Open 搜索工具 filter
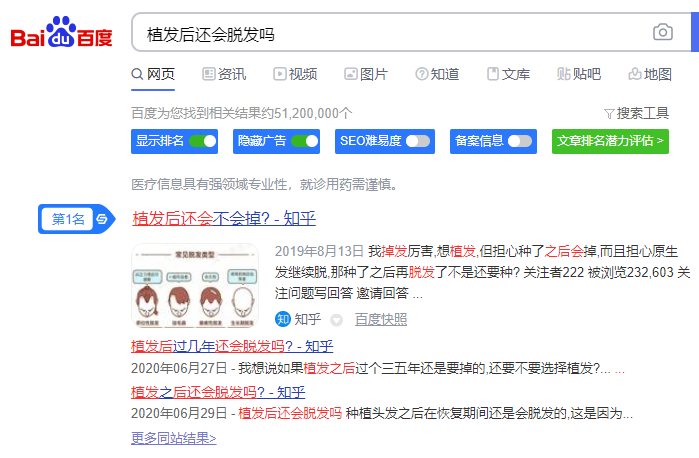Viewport: 699px width, 458px height. pyautogui.click(x=636, y=113)
